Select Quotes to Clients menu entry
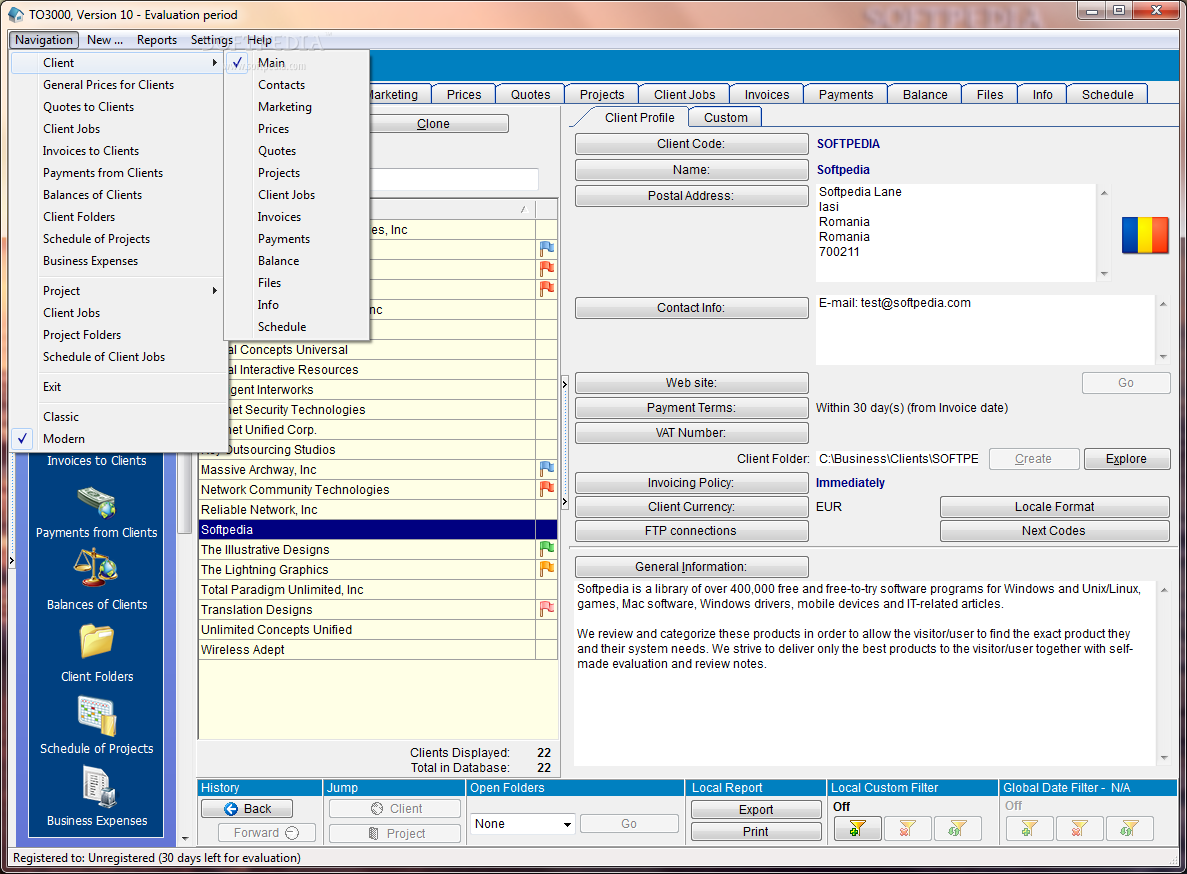This screenshot has height=874, width=1187. pyautogui.click(x=89, y=107)
